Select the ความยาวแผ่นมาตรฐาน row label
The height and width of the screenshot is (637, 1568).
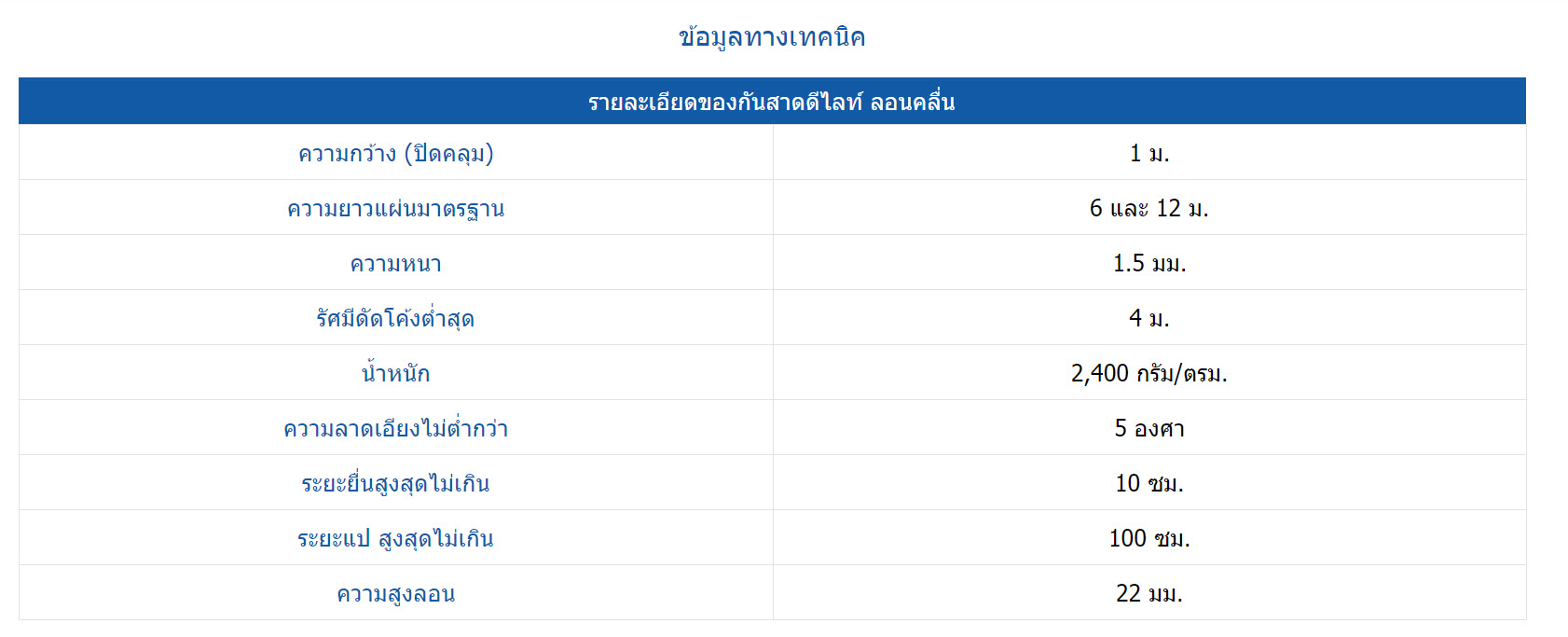395,208
